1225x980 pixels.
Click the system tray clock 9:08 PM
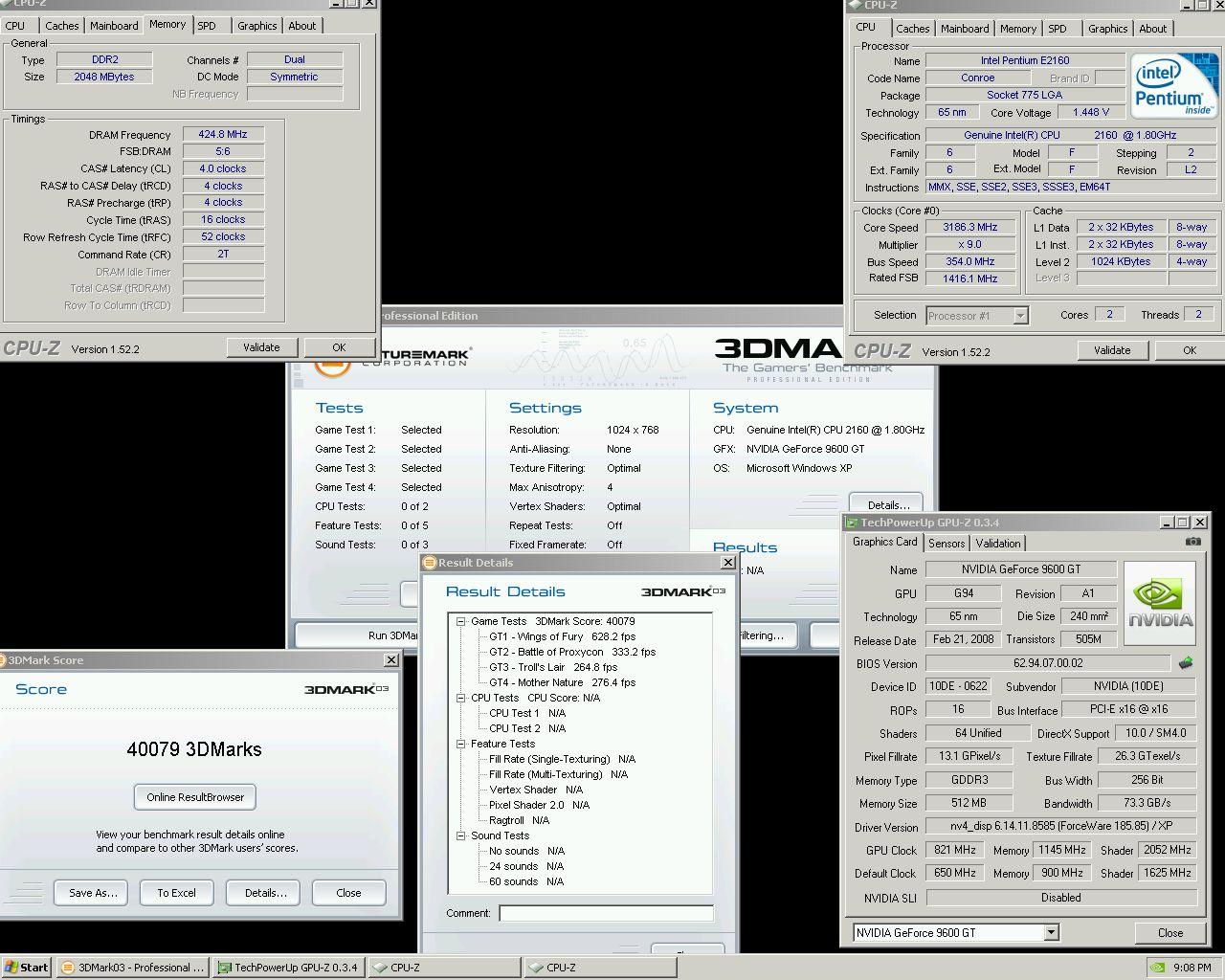(1192, 968)
